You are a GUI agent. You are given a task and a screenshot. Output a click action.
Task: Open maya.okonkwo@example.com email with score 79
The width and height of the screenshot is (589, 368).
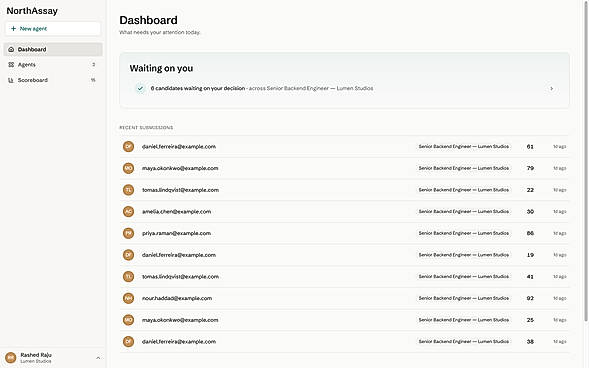pyautogui.click(x=180, y=168)
